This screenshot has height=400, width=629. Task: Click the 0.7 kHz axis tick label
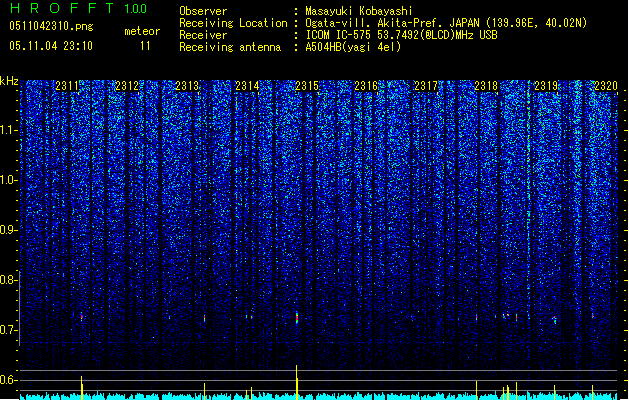coord(8,330)
